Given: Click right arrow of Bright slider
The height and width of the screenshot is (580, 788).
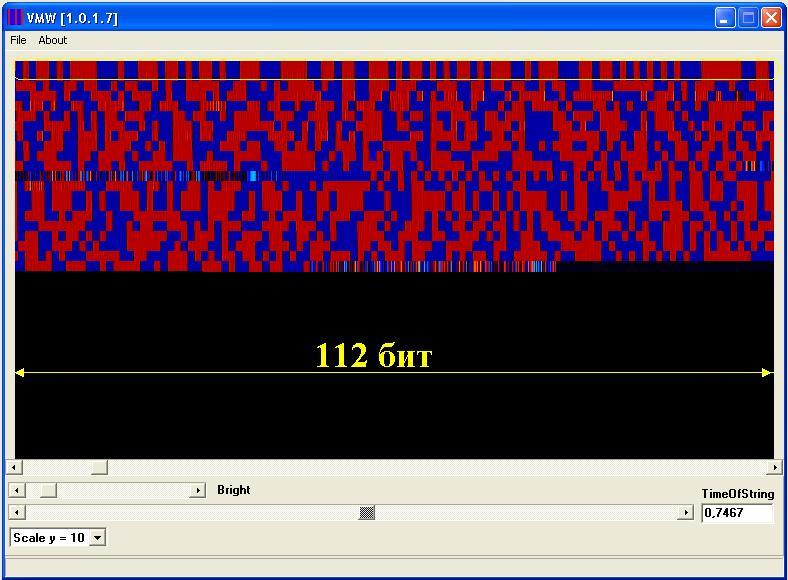Looking at the screenshot, I should point(198,490).
